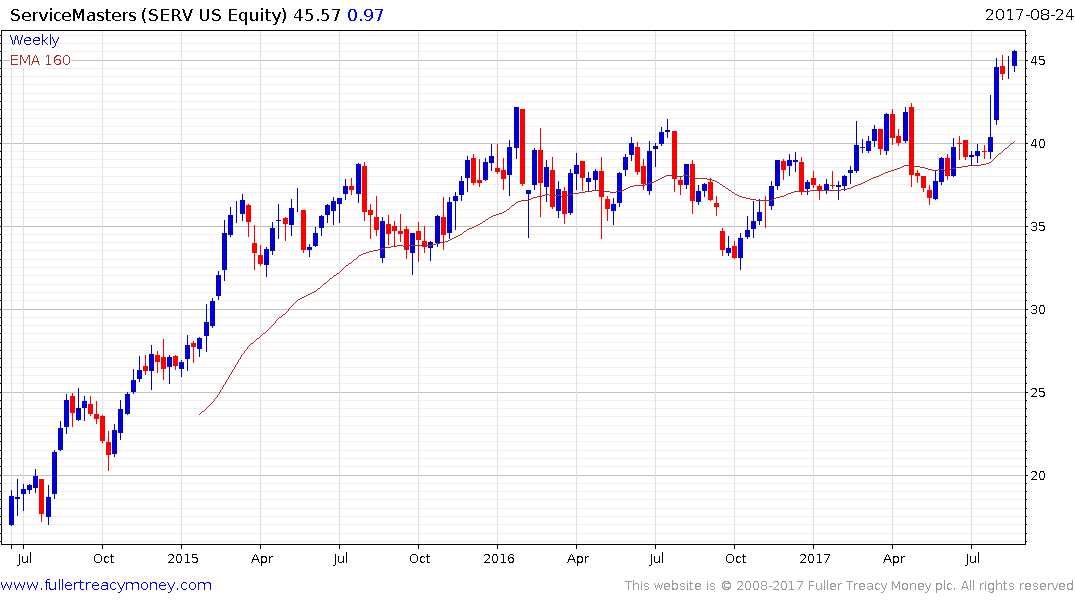Click the 20 price axis label
The height and width of the screenshot is (600, 1075).
coord(1037,476)
